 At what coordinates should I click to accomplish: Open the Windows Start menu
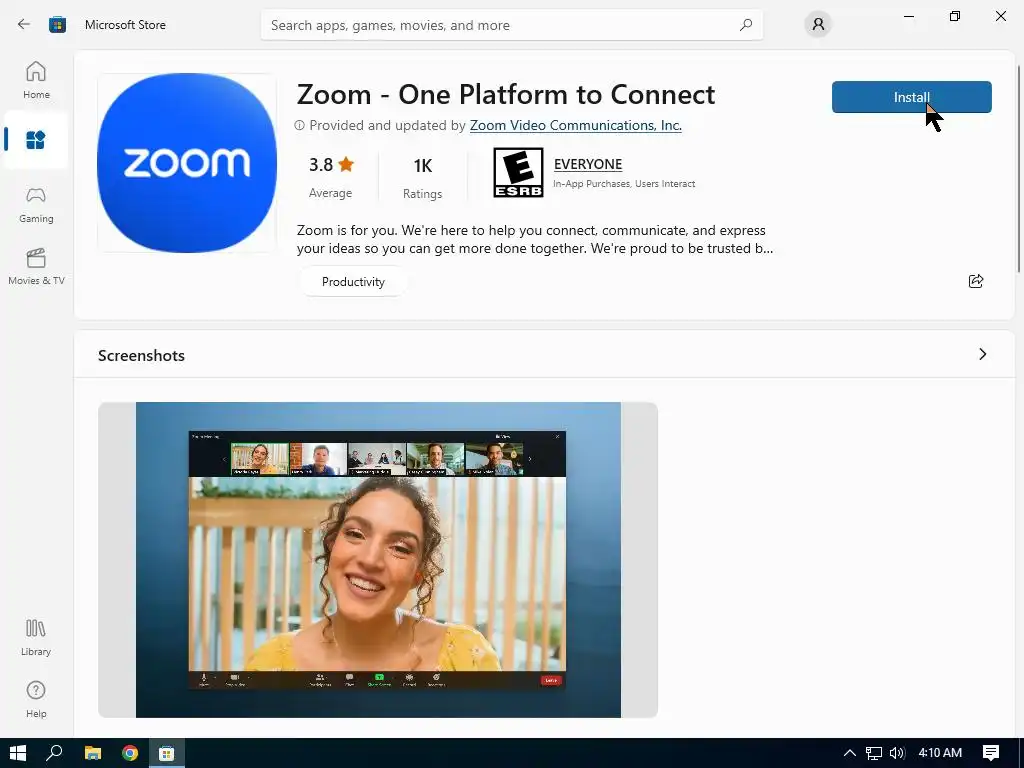[x=18, y=753]
